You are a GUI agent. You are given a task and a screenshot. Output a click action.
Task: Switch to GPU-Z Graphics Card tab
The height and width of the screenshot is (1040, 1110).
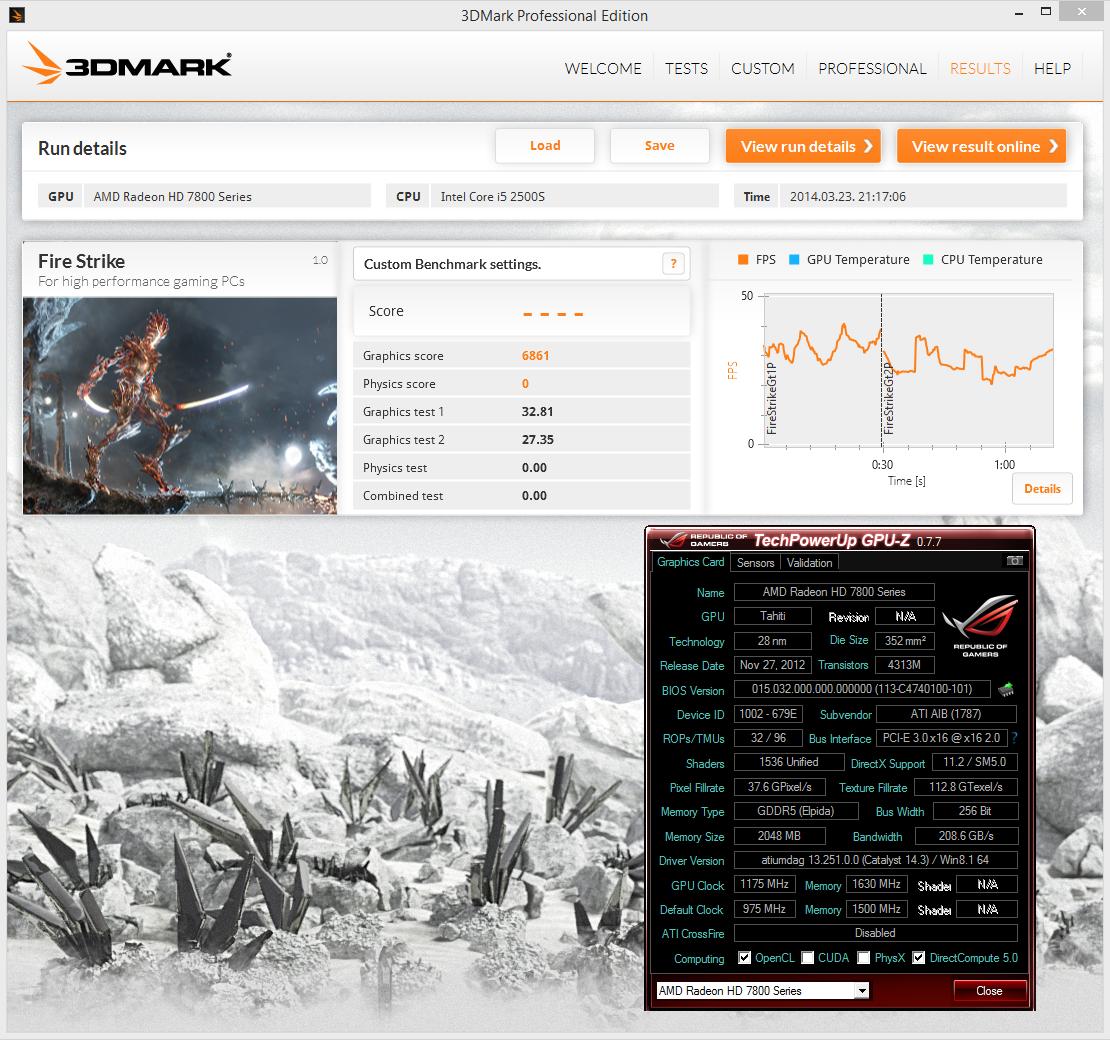tap(690, 562)
